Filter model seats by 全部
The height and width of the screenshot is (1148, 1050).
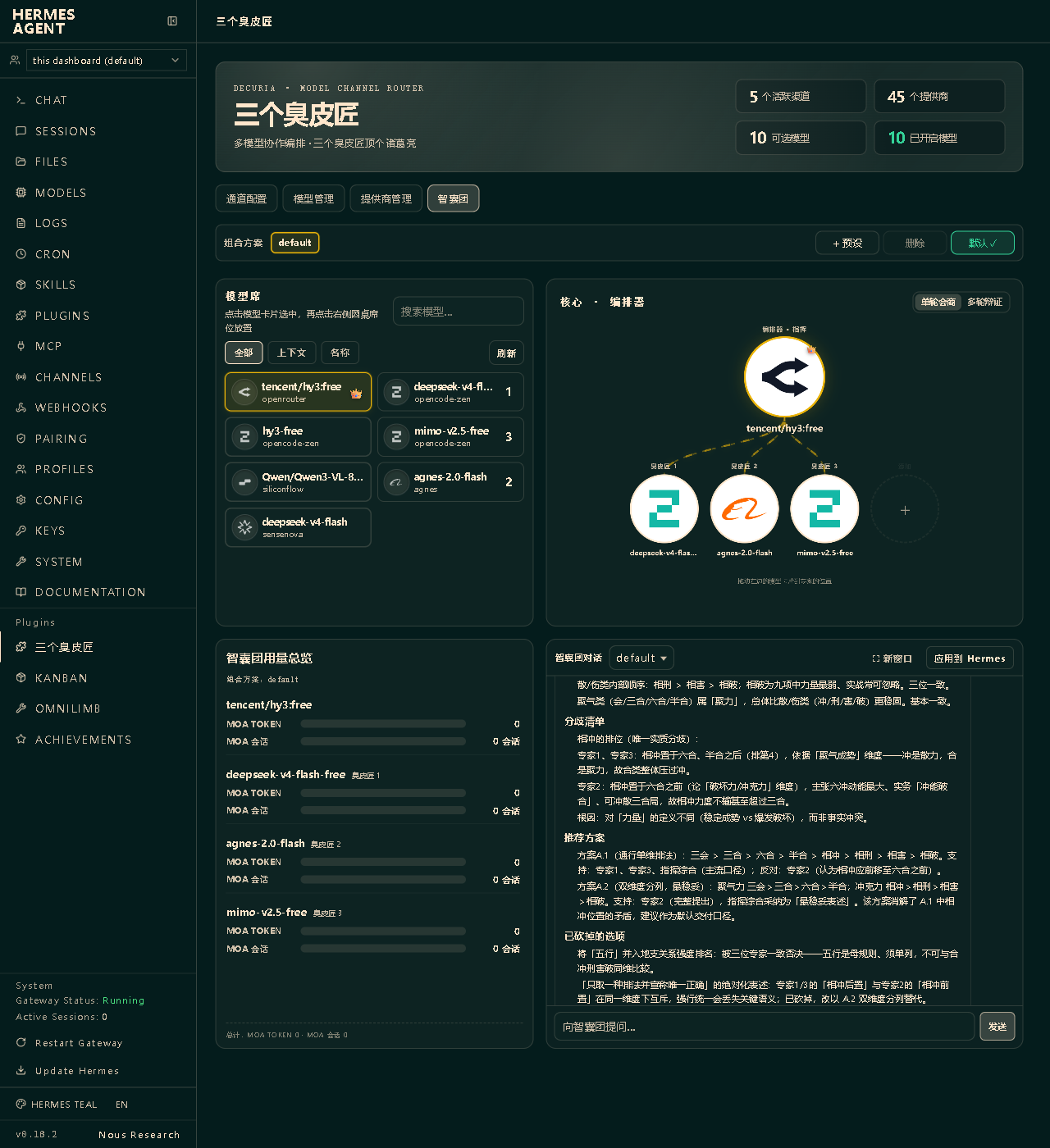(x=244, y=353)
